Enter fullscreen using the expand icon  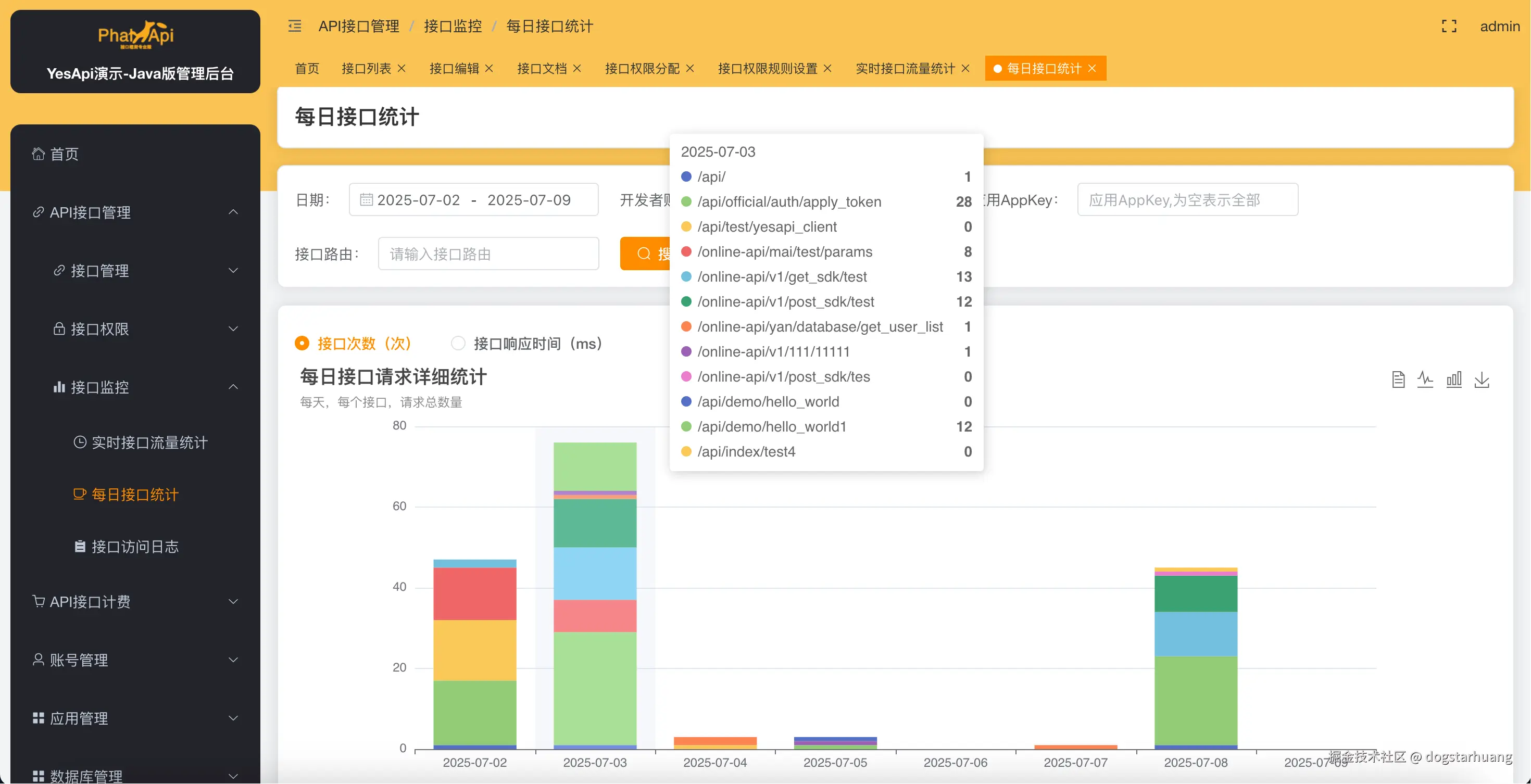click(x=1449, y=26)
